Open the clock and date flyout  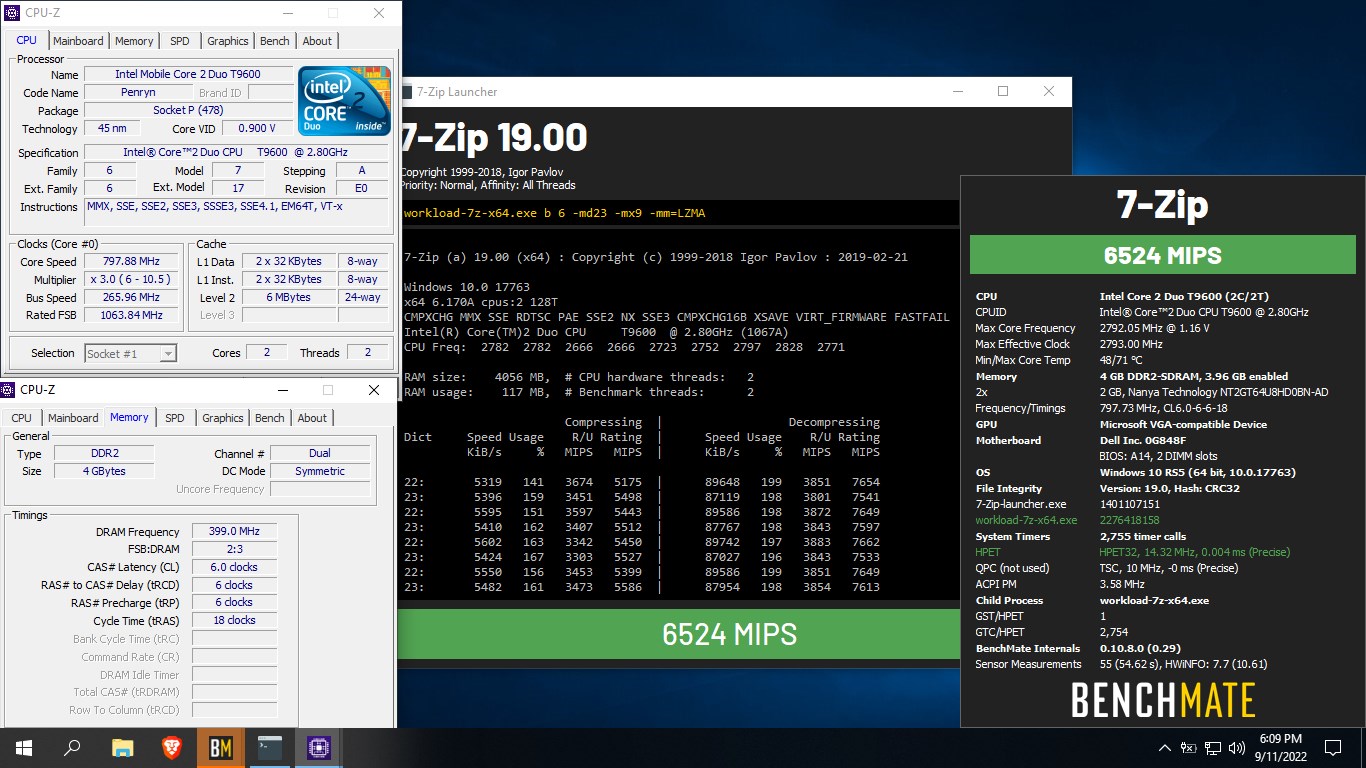(1281, 747)
